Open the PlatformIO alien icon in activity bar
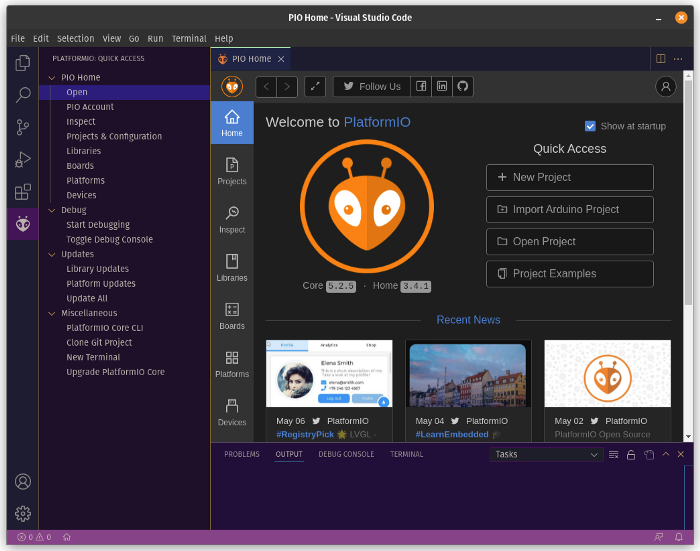Viewport: 700px width, 551px height. point(23,224)
